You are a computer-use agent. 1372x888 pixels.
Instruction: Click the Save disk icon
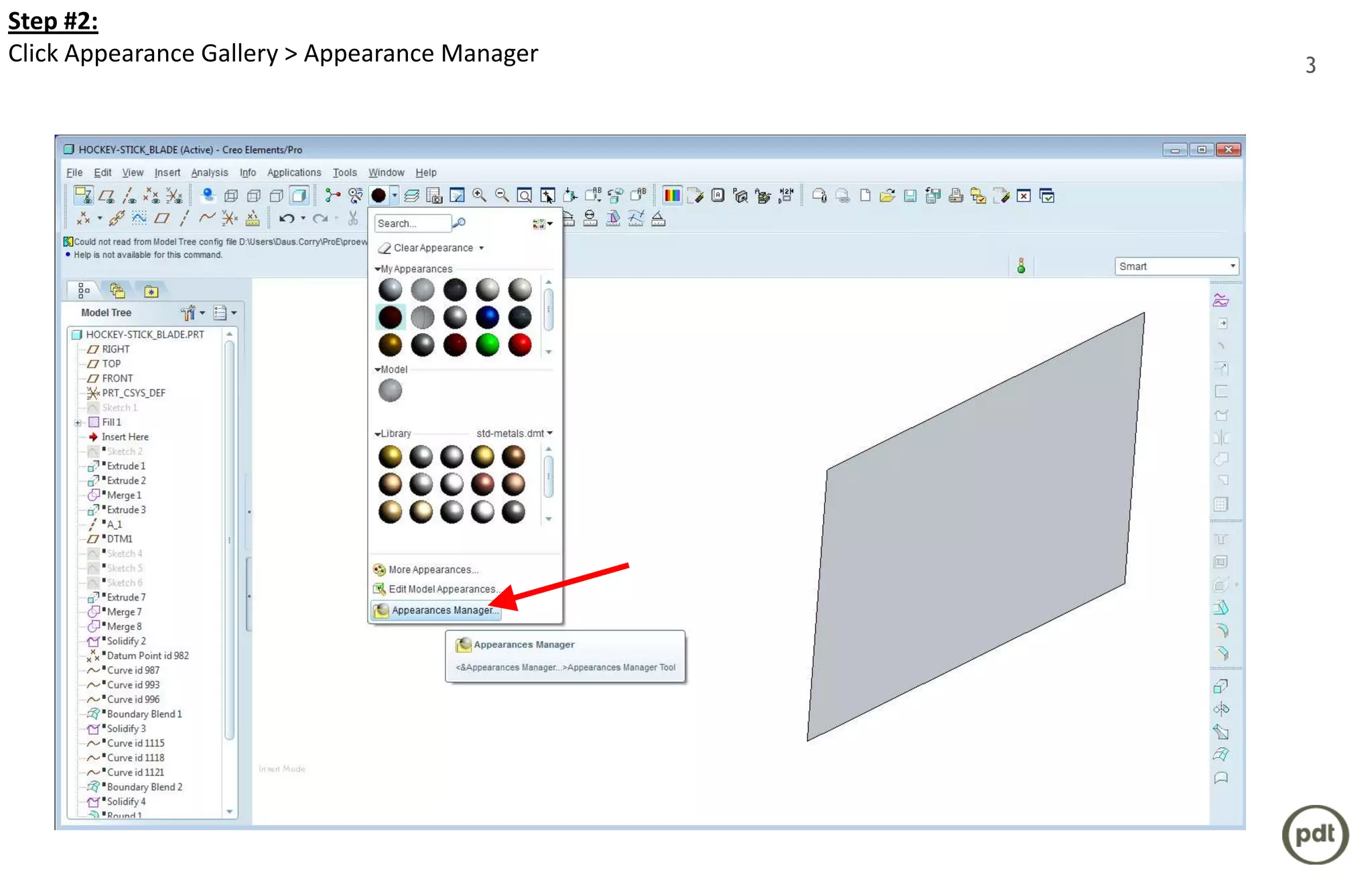910,195
